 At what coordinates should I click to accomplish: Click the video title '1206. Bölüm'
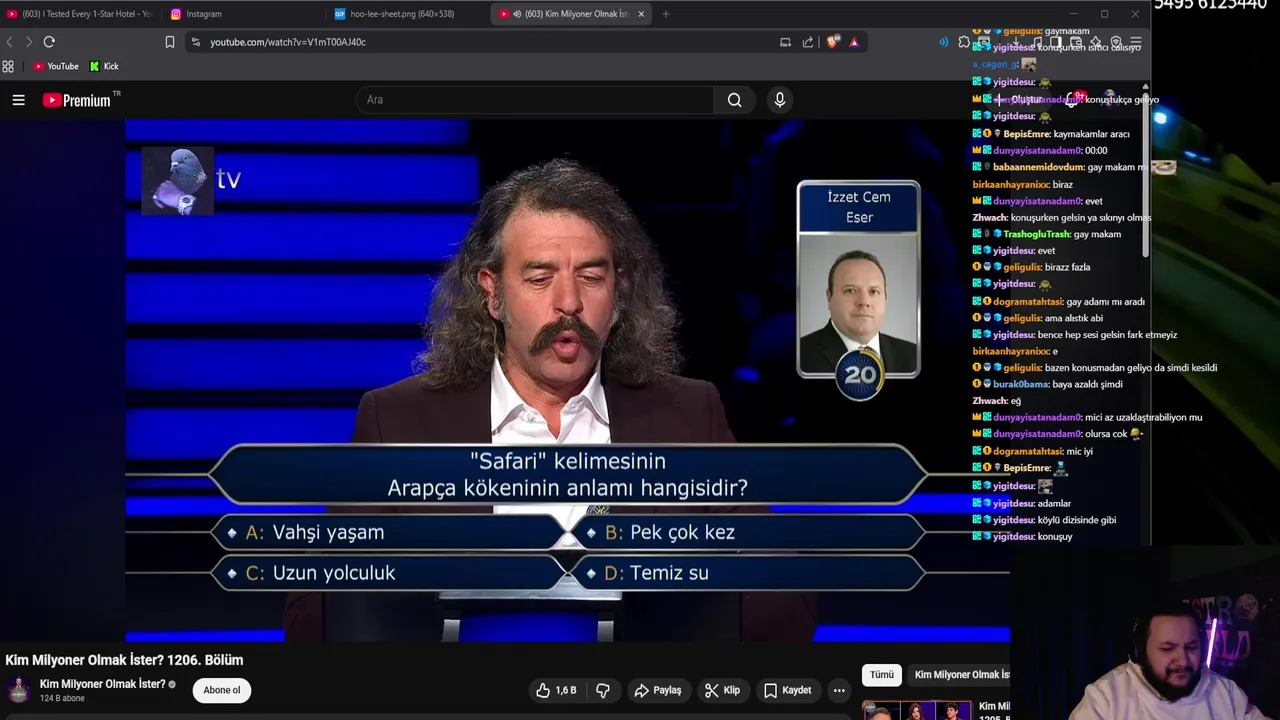click(124, 660)
